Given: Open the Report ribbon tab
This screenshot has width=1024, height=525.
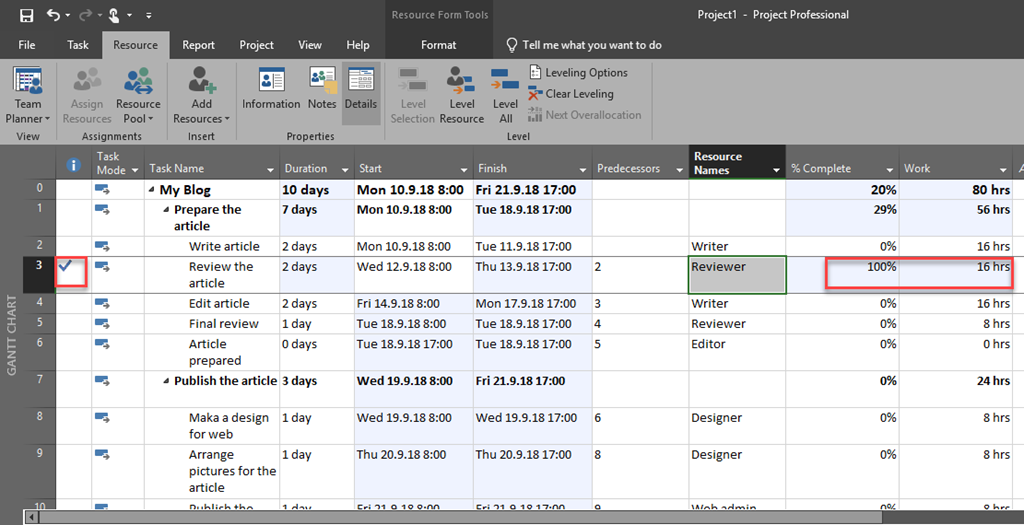Looking at the screenshot, I should tap(198, 45).
